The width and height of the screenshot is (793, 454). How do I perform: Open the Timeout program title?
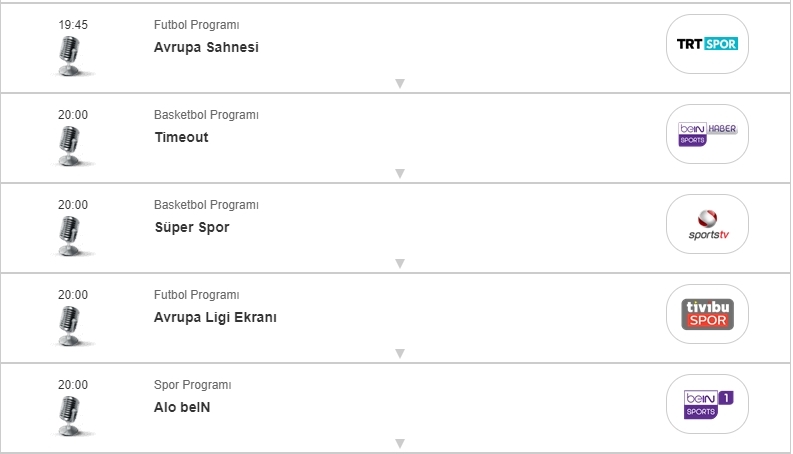181,137
